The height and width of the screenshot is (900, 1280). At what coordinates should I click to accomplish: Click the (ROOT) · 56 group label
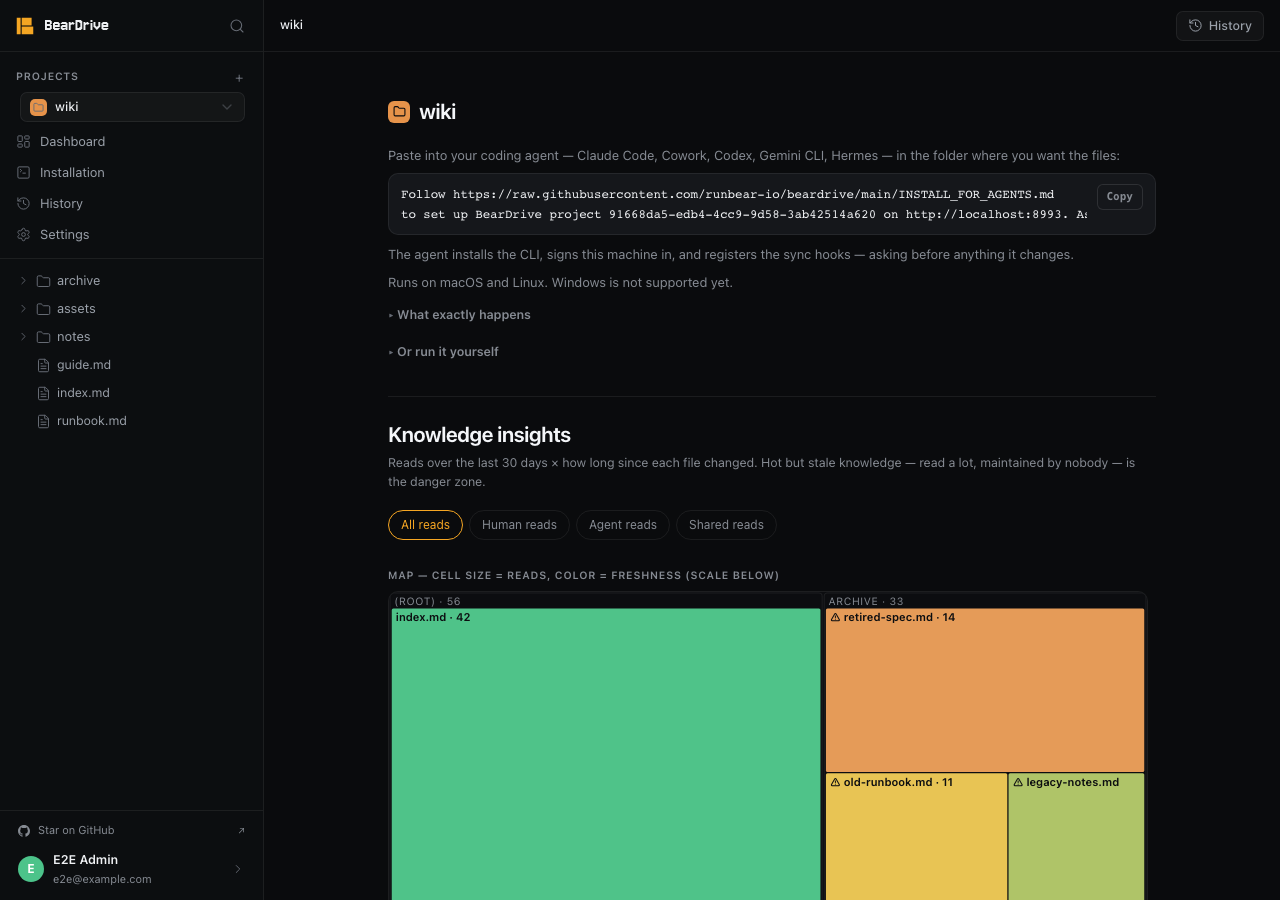point(428,601)
